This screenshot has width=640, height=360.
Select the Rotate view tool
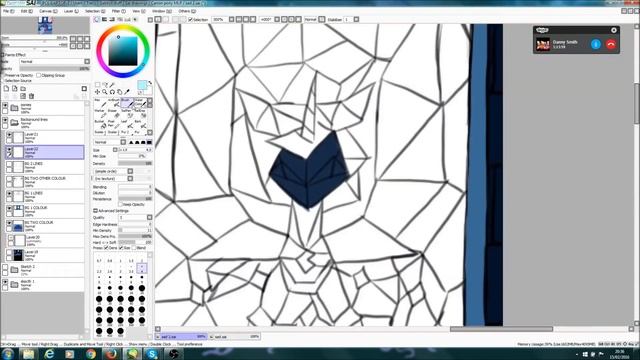[x=112, y=92]
